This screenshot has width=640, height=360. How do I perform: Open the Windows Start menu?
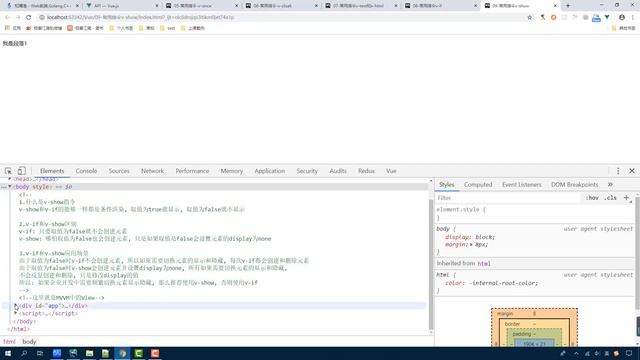point(8,353)
